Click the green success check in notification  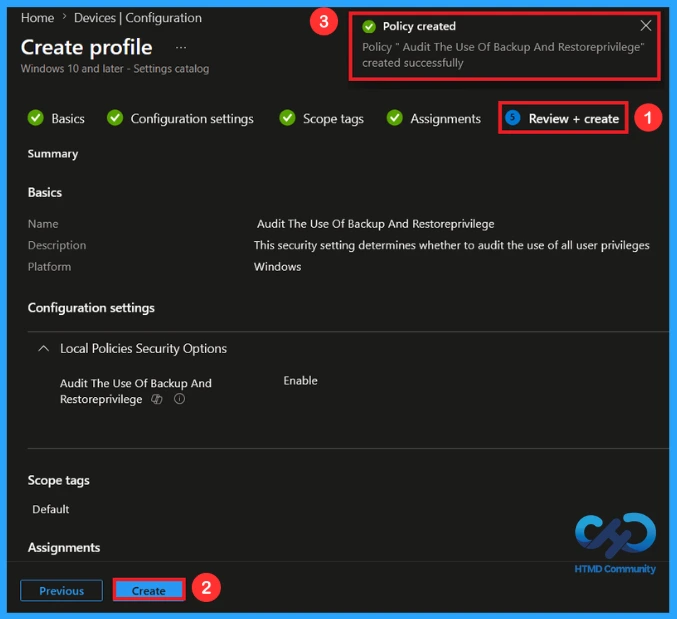click(x=369, y=27)
